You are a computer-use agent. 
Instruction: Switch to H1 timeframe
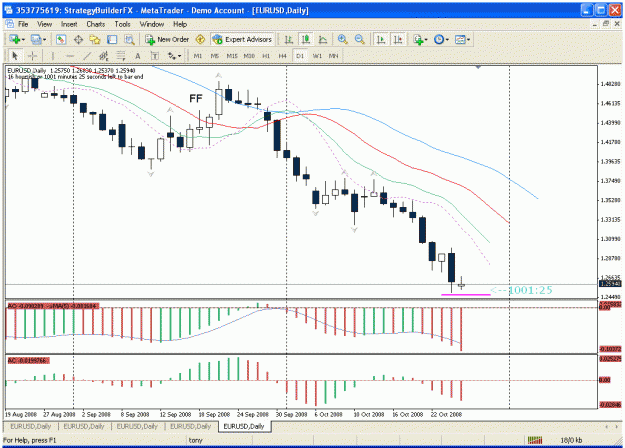point(266,56)
